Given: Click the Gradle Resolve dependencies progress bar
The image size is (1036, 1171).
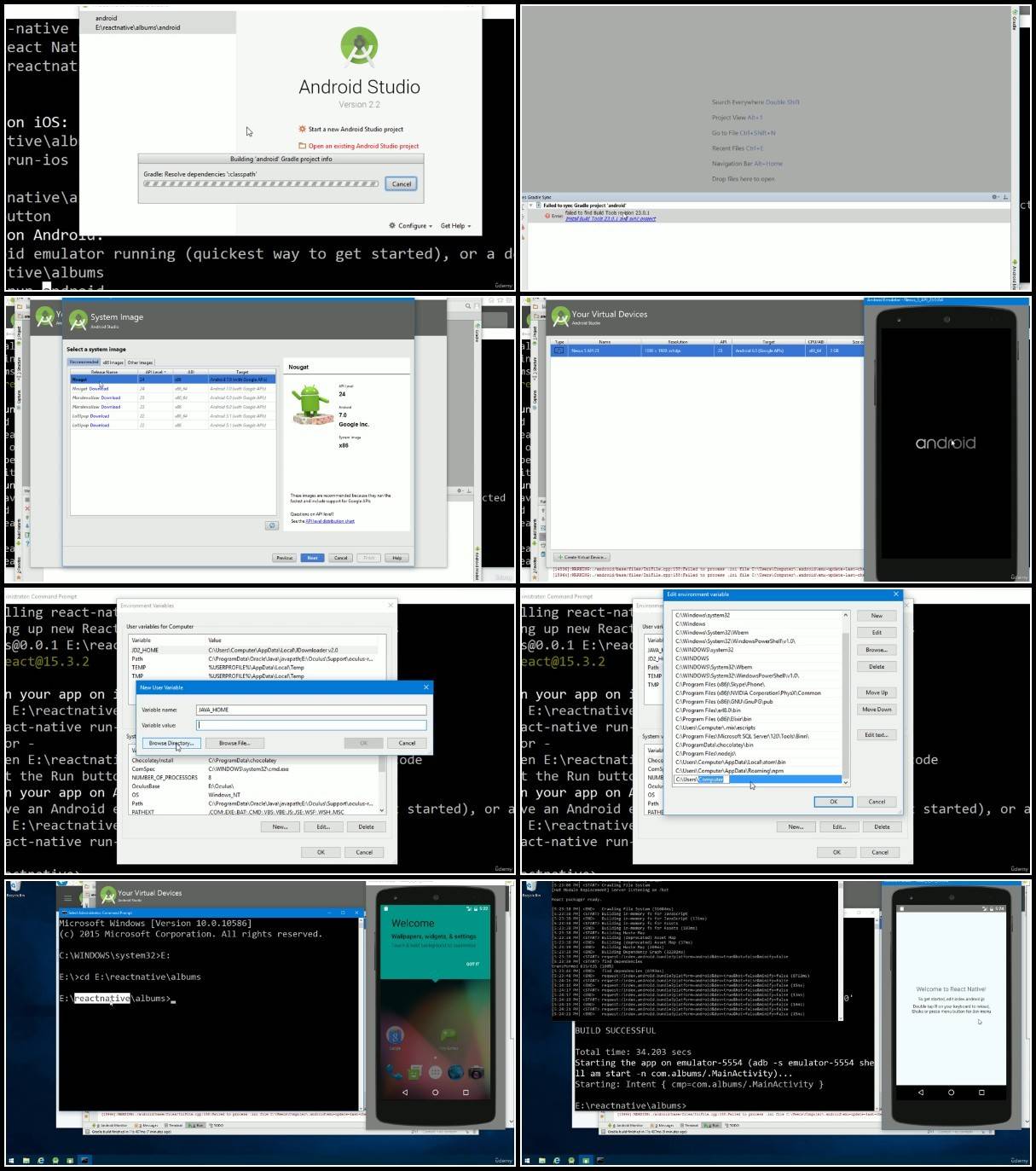Looking at the screenshot, I should click(261, 183).
